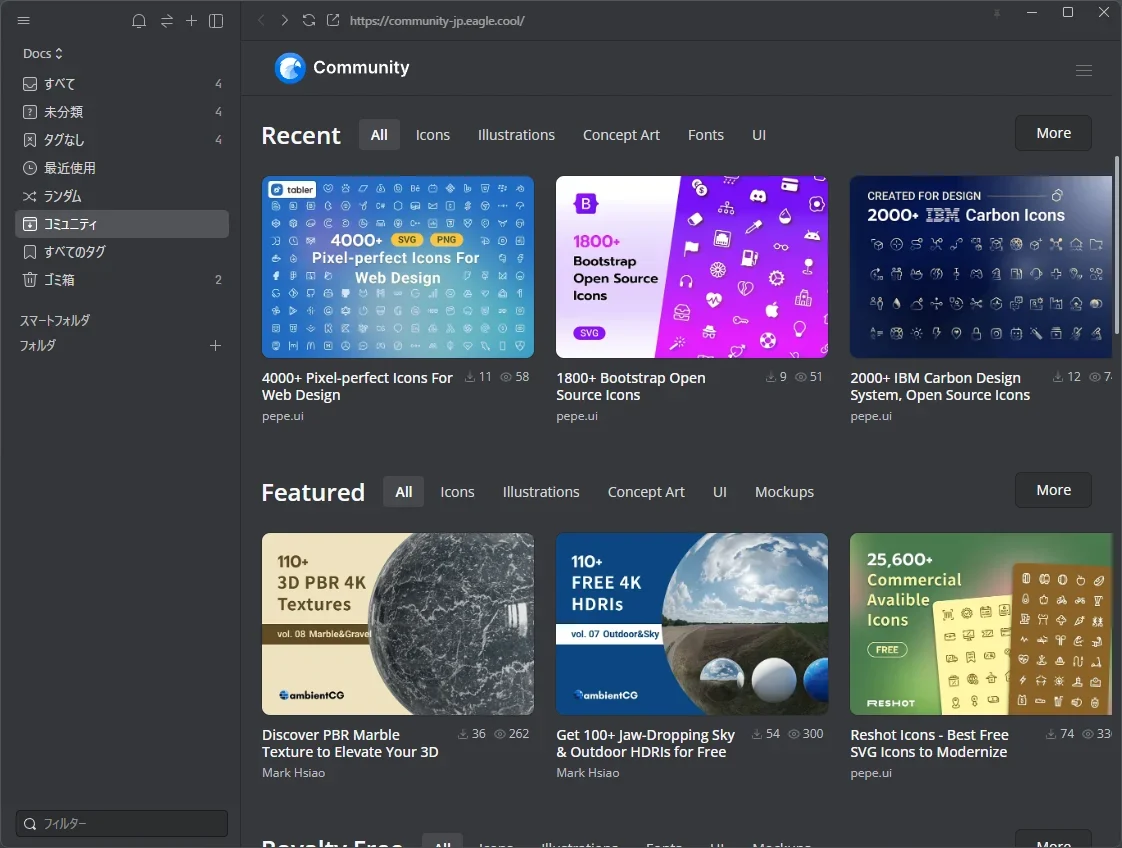Open the page in an external browser
The width and height of the screenshot is (1122, 848).
pyautogui.click(x=333, y=20)
